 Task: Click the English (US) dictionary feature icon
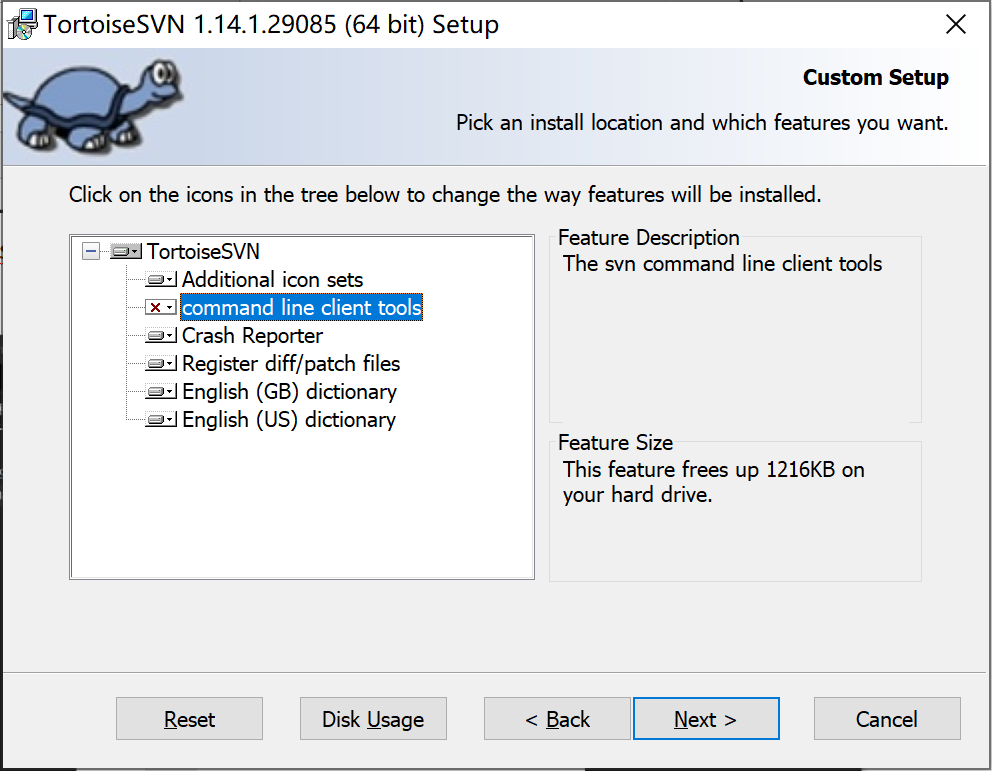click(161, 420)
